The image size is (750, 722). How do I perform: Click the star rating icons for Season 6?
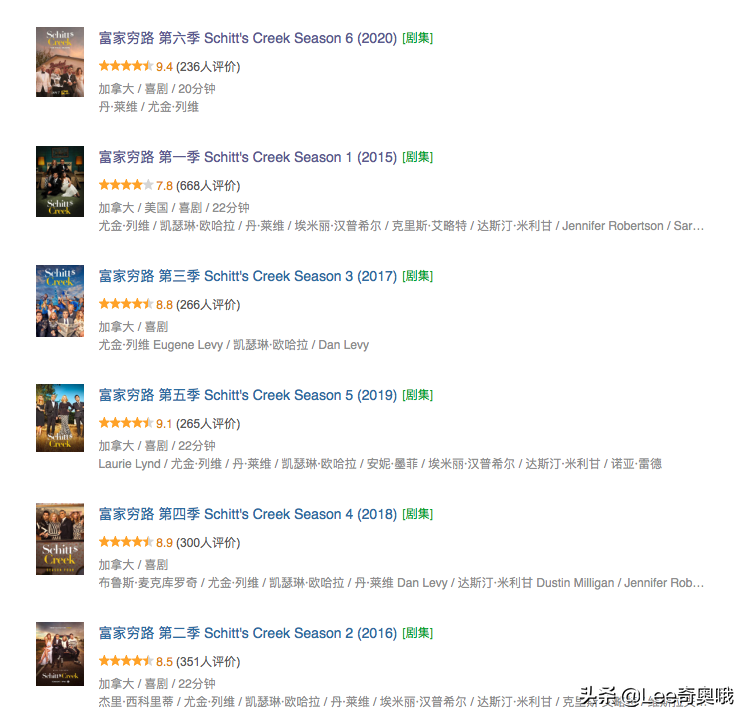126,66
